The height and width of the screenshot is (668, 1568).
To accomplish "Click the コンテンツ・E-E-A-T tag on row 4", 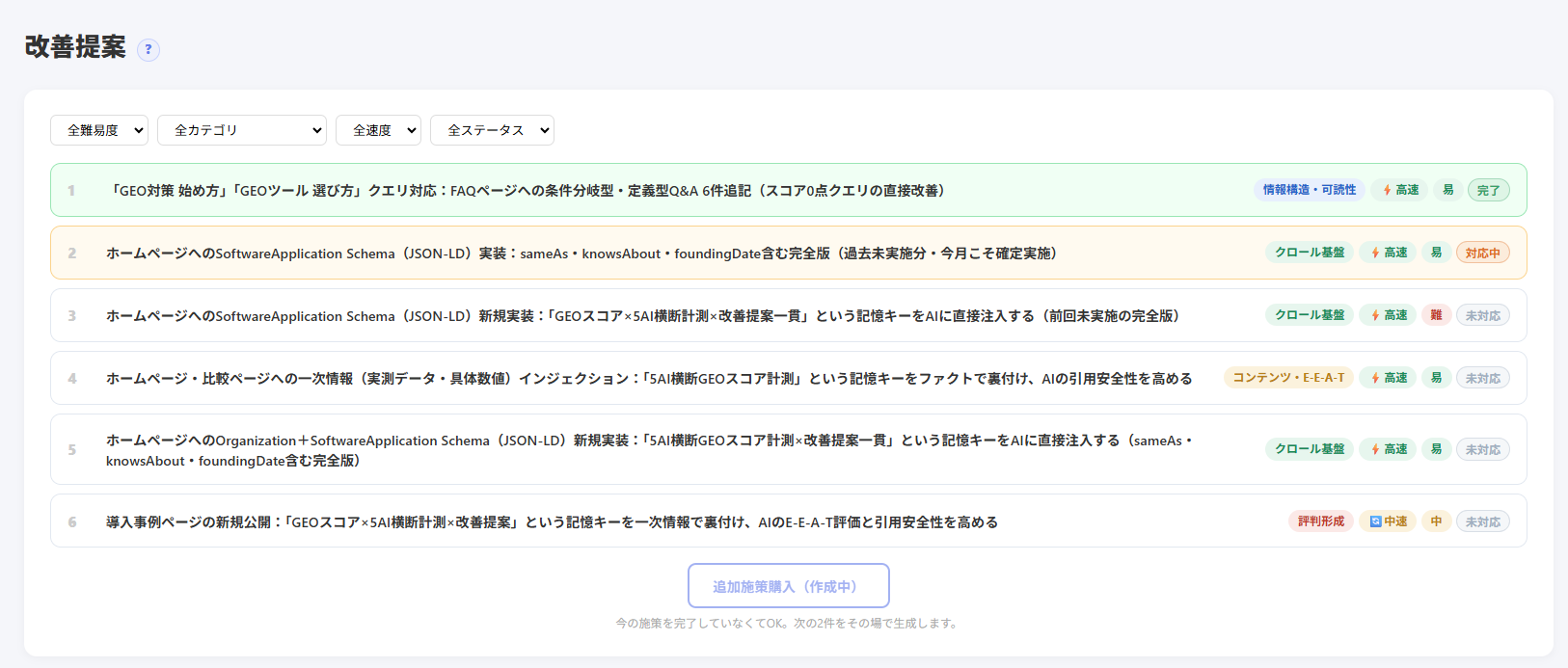I will point(1288,378).
